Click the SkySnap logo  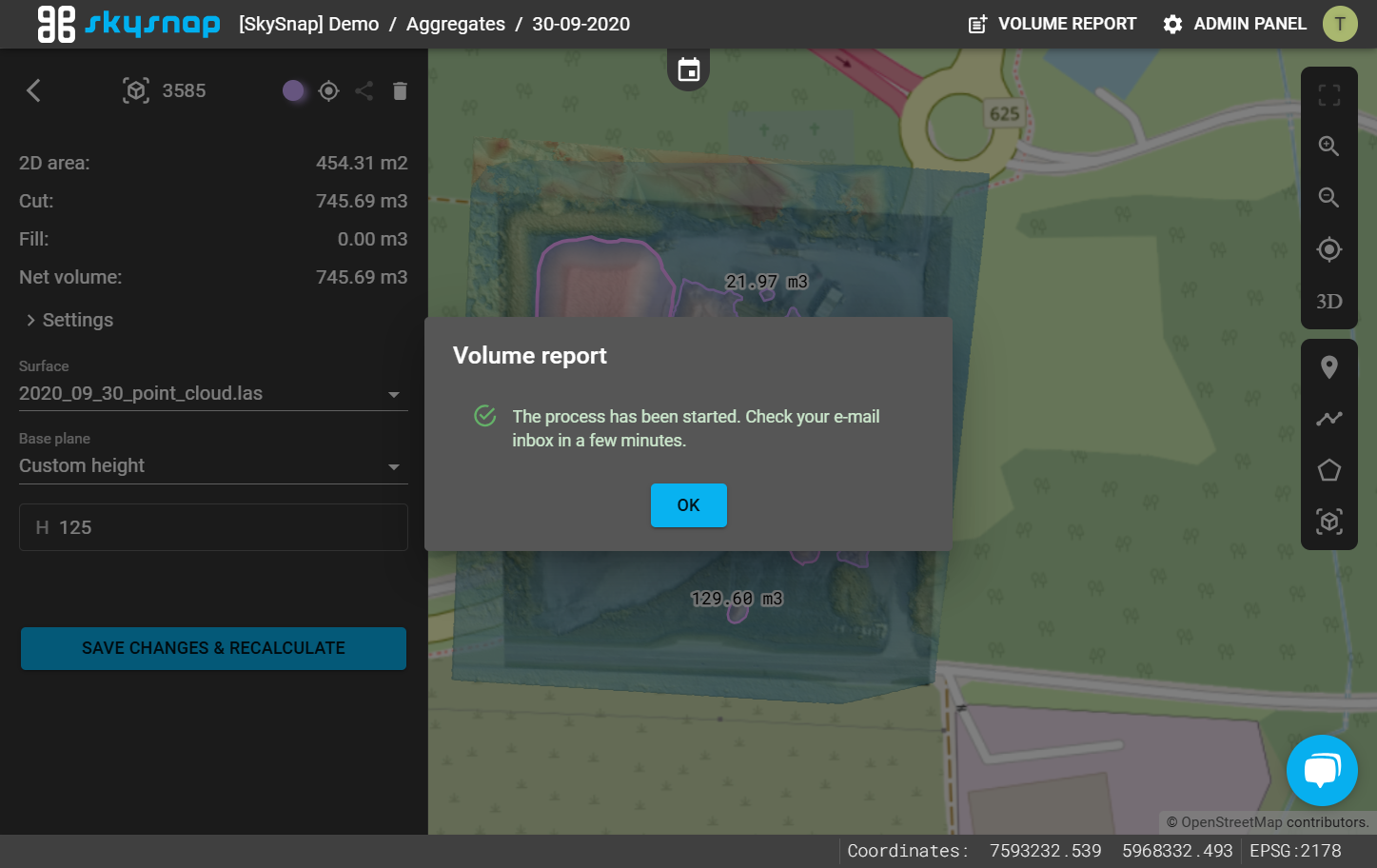click(128, 24)
